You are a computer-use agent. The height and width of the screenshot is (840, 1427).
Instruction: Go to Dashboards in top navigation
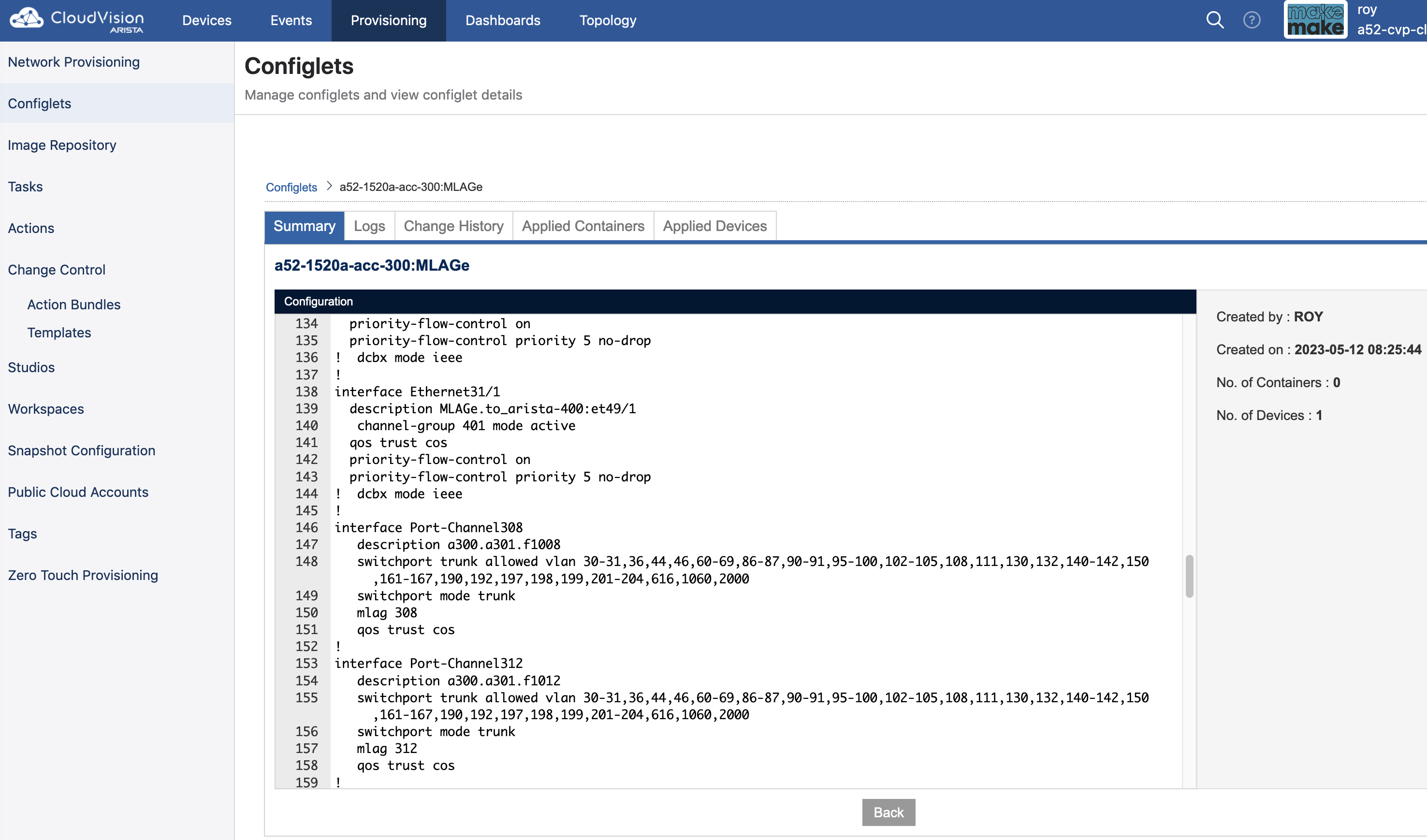(x=502, y=20)
